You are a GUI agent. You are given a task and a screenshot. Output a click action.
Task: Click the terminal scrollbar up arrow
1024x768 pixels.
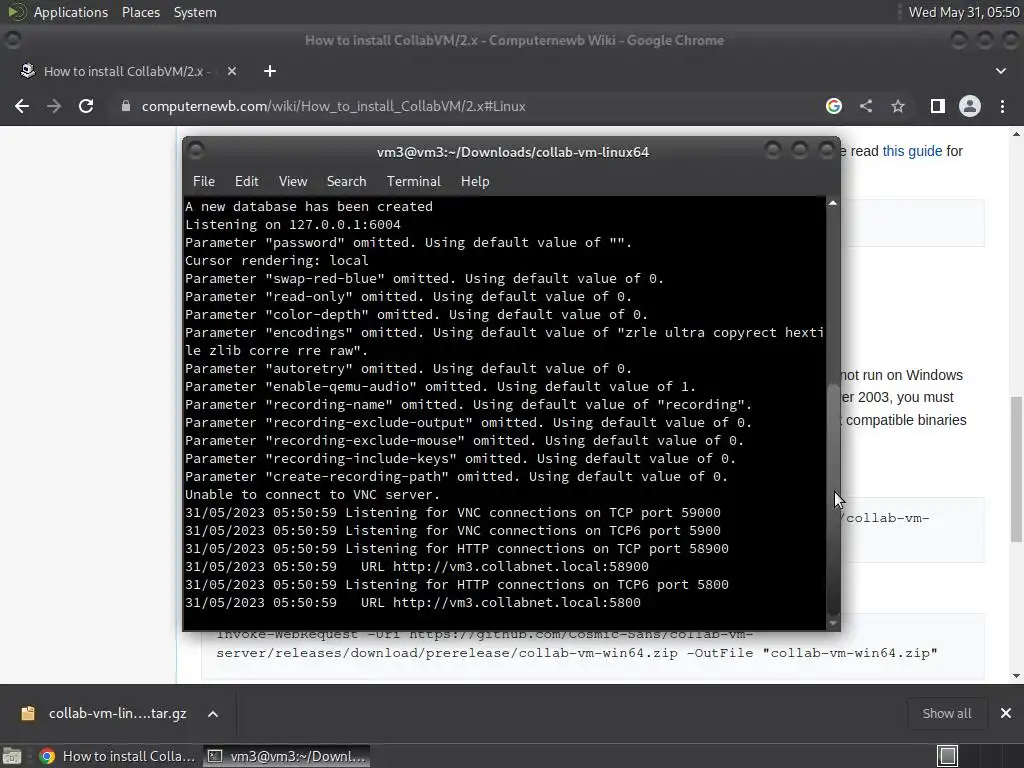833,203
